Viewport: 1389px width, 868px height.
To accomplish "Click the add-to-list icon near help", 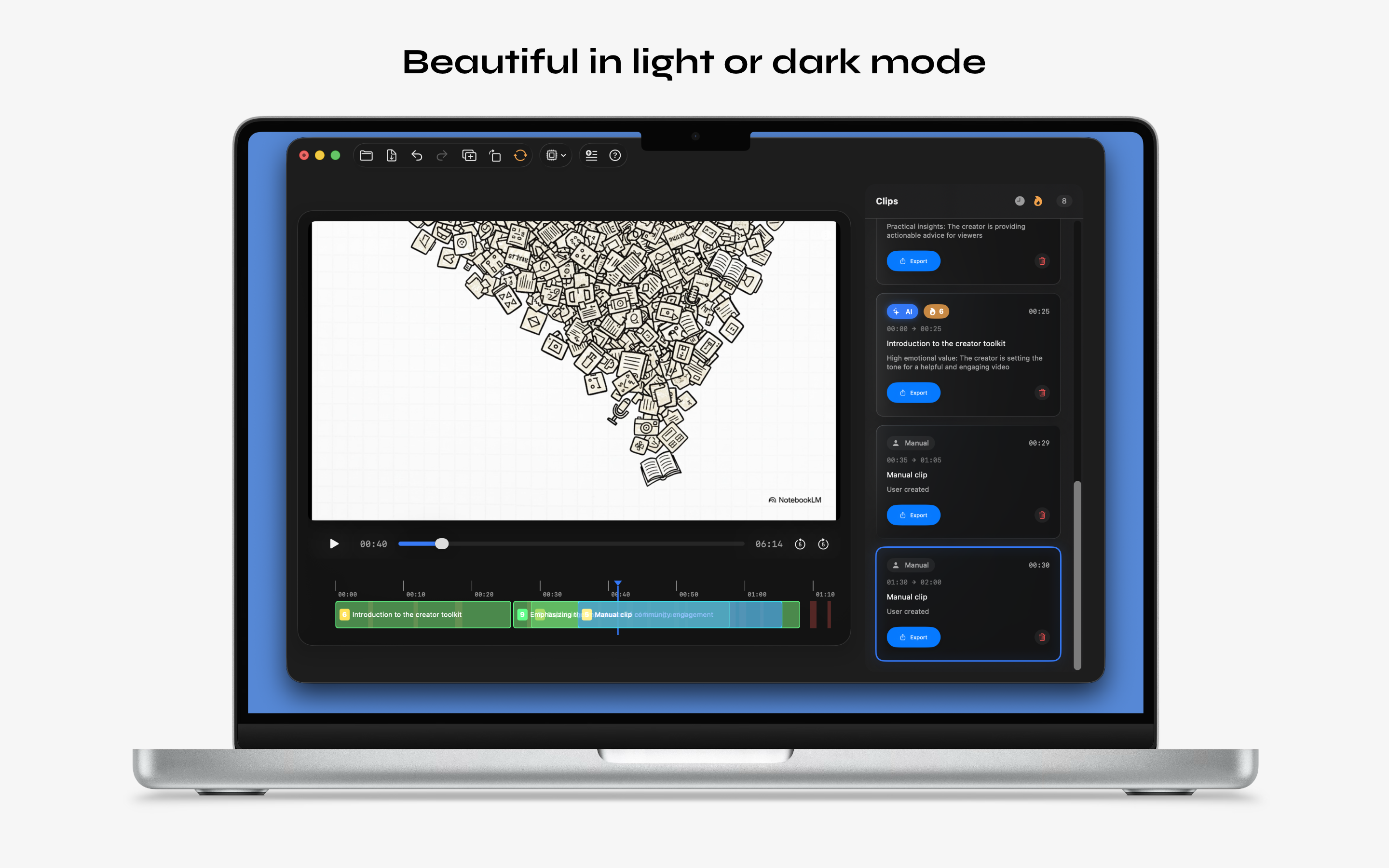I will click(592, 156).
